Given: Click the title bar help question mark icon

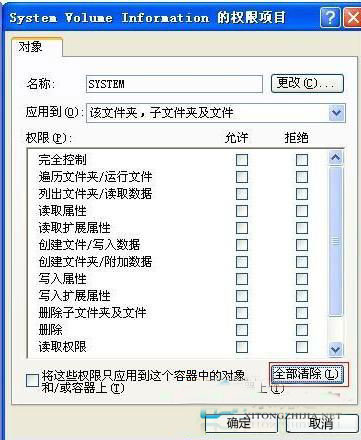Looking at the screenshot, I should [x=330, y=18].
